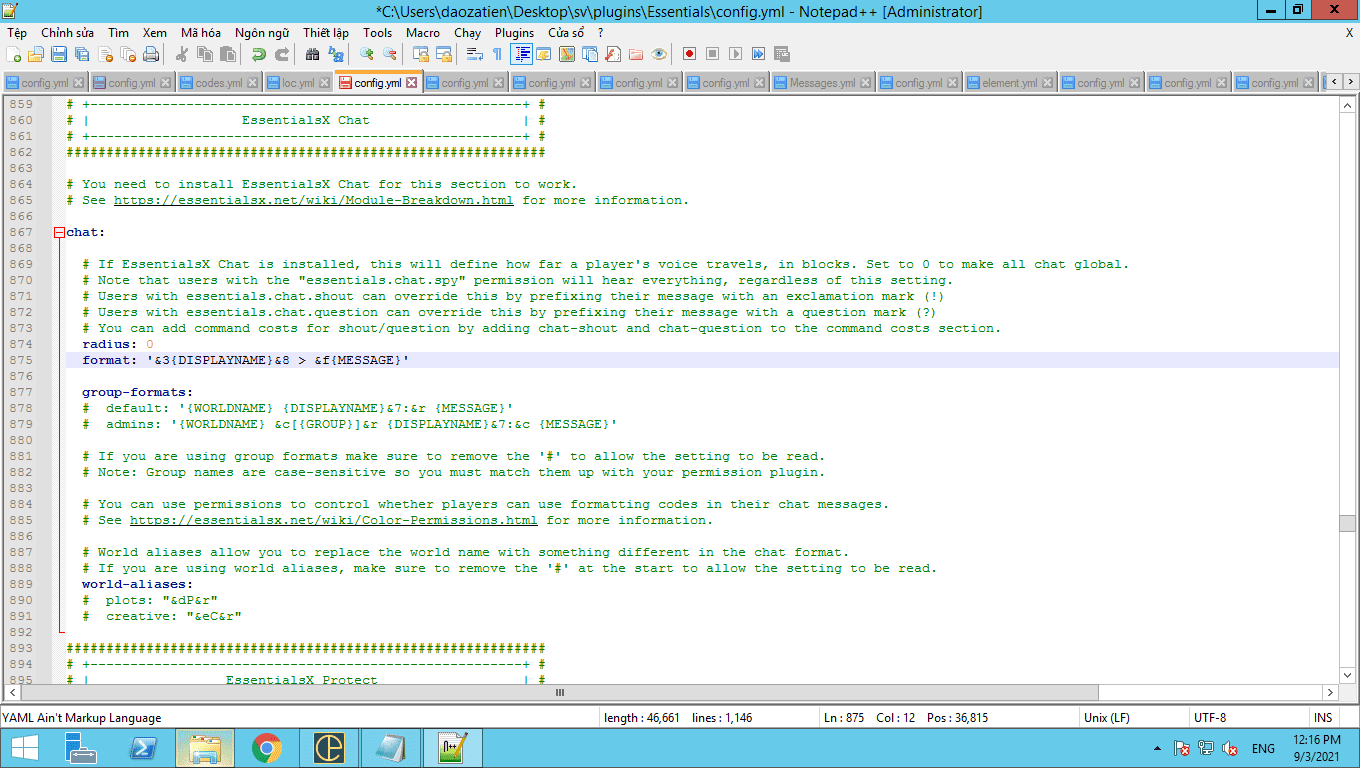The width and height of the screenshot is (1360, 768).
Task: Click the Zoom In magnifier icon
Action: coord(367,54)
